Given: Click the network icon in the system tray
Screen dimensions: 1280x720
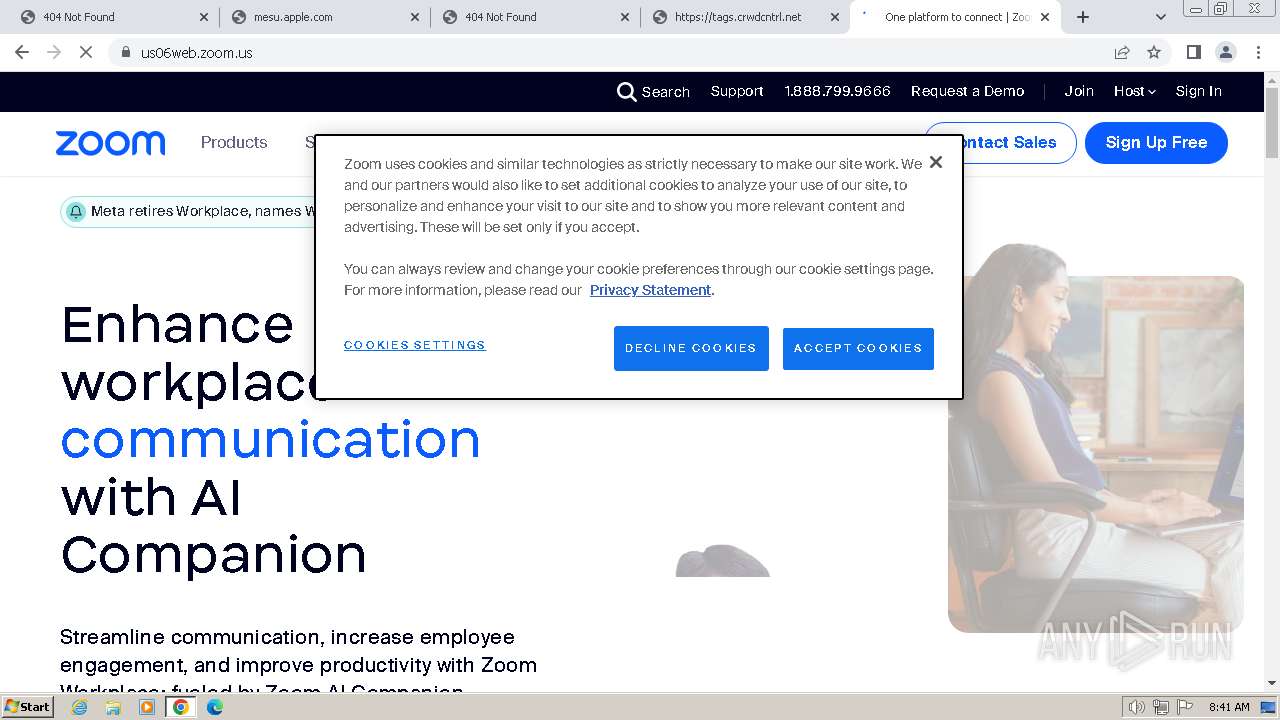Looking at the screenshot, I should click(x=1161, y=707).
